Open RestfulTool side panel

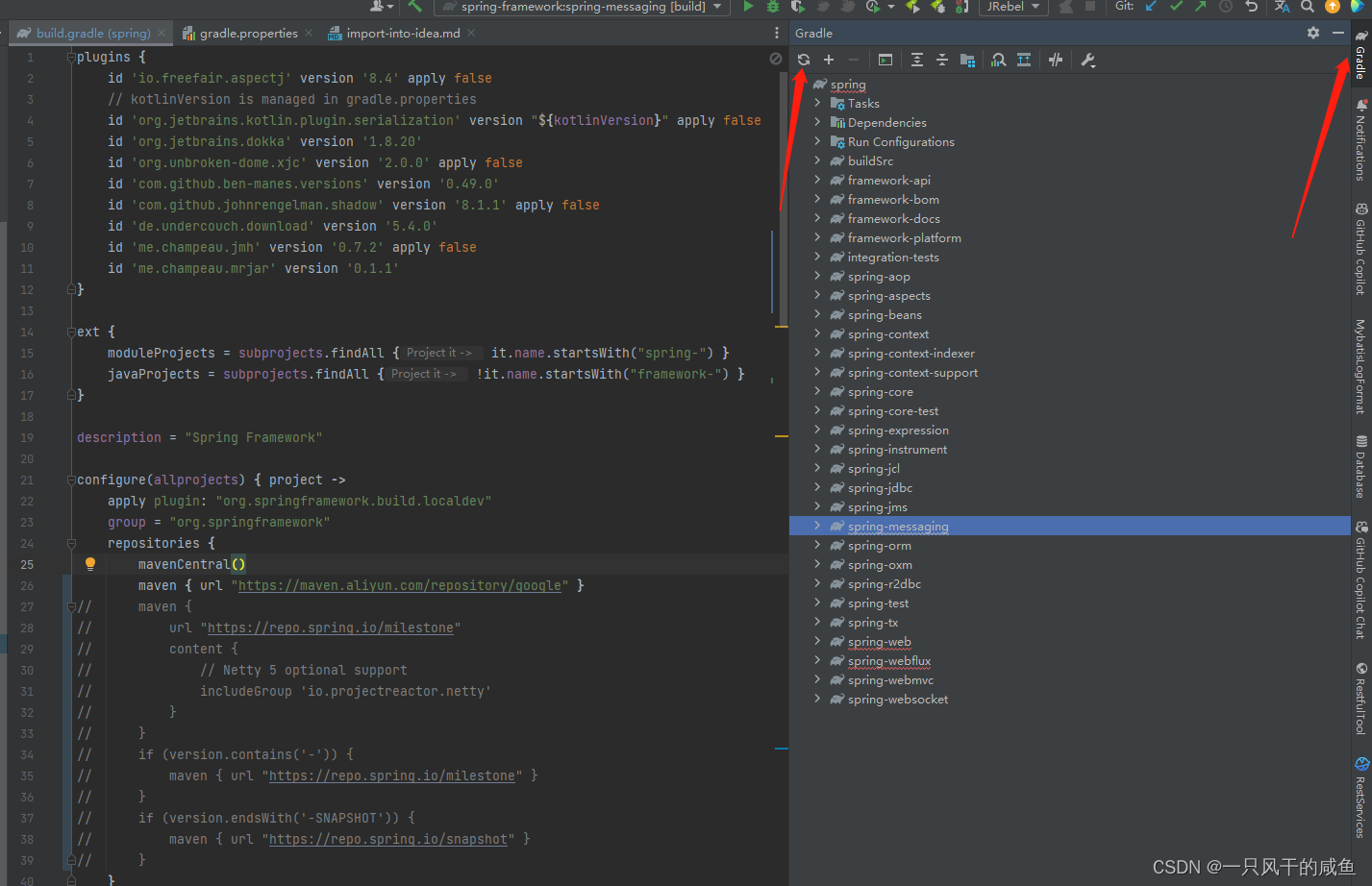[x=1360, y=700]
